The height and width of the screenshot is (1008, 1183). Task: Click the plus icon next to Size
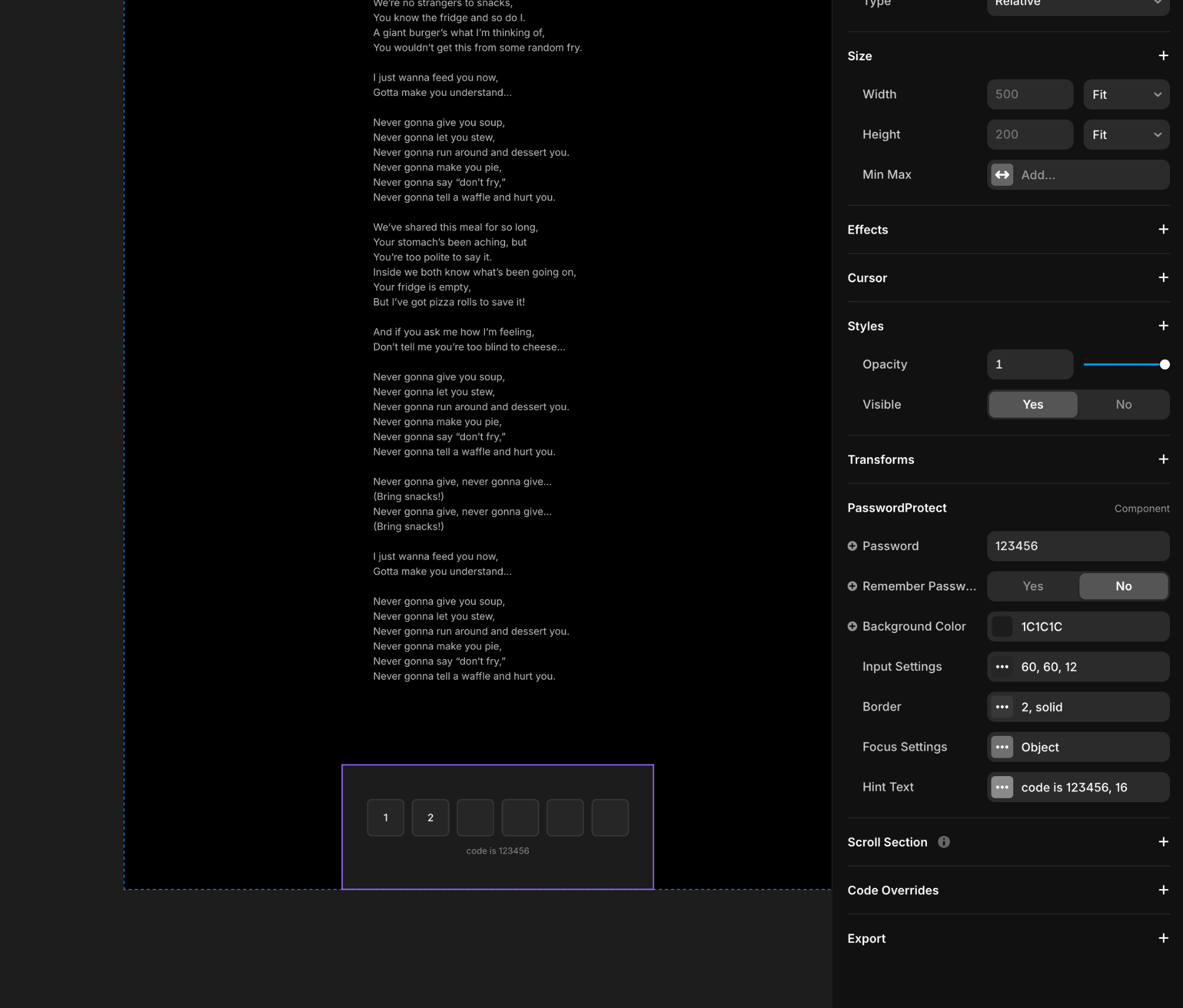(1163, 56)
